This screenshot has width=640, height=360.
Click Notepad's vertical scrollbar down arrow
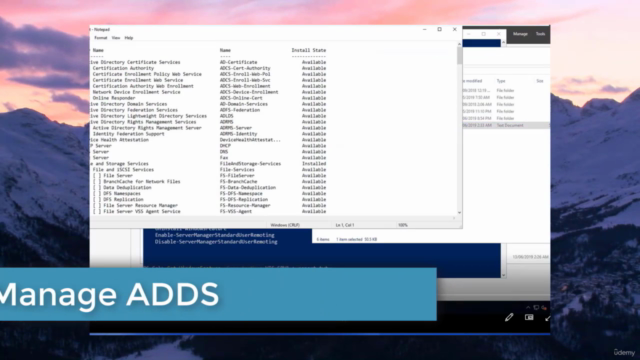click(x=460, y=213)
